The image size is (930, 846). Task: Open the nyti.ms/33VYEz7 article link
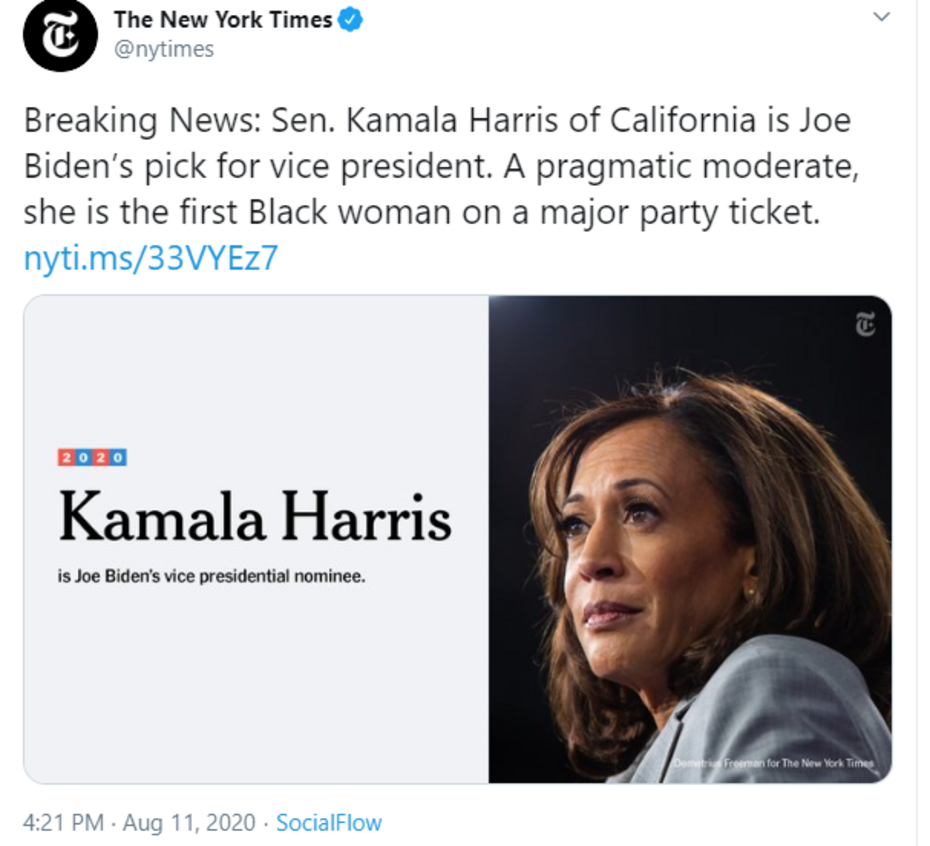pyautogui.click(x=150, y=258)
